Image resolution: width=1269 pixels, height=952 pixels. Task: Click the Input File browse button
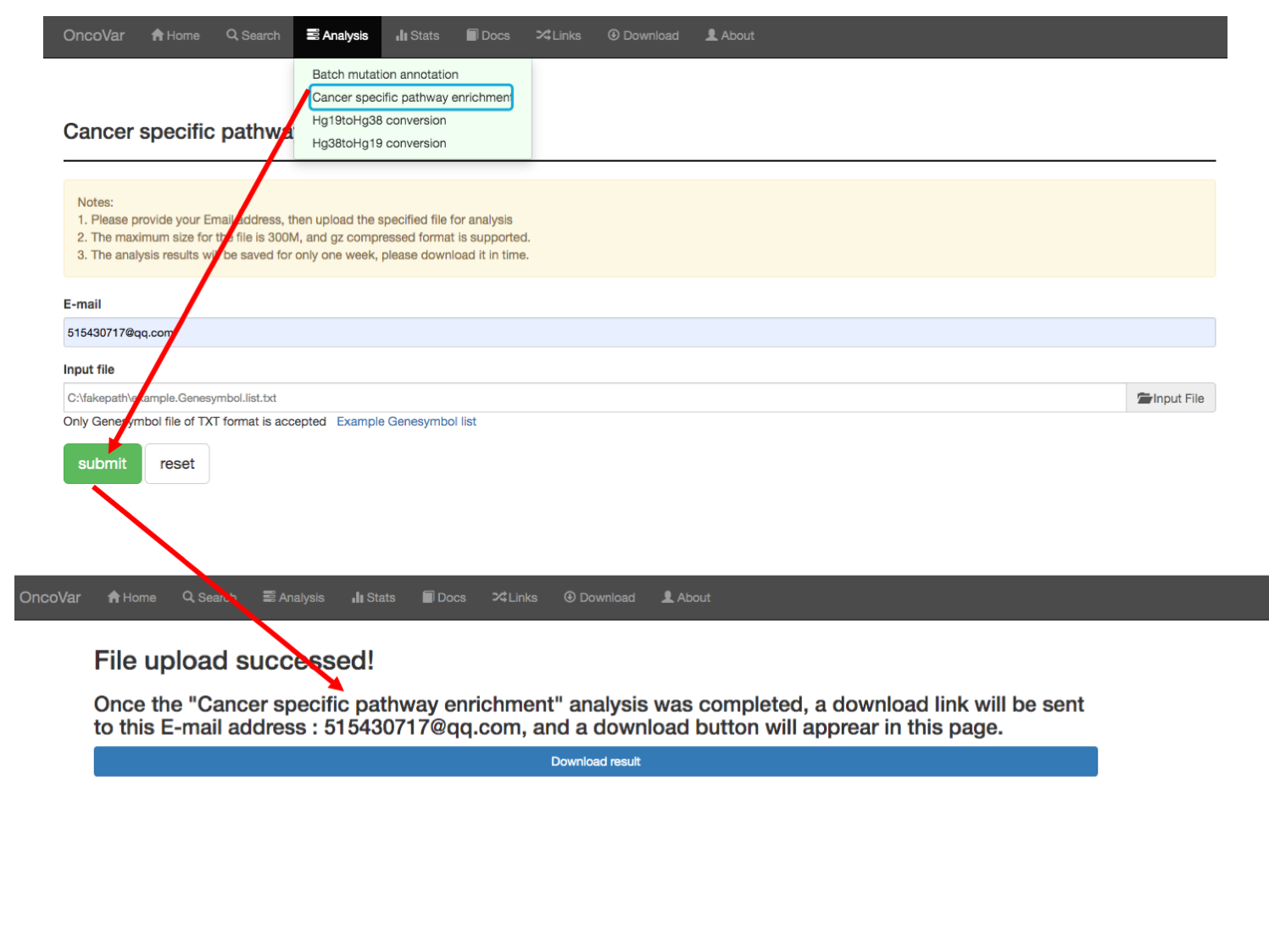tap(1171, 398)
